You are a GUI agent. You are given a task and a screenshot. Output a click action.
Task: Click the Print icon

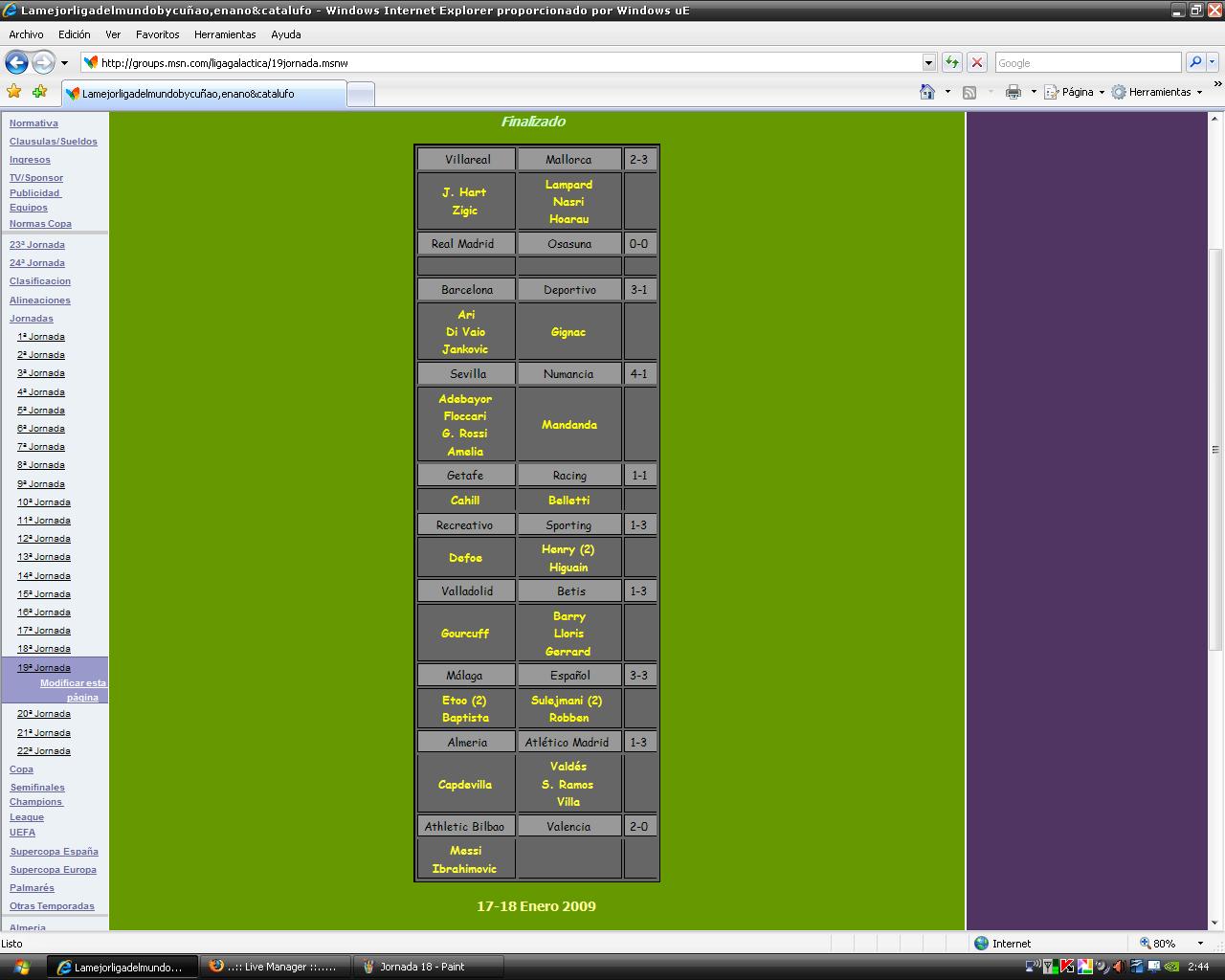(1013, 92)
